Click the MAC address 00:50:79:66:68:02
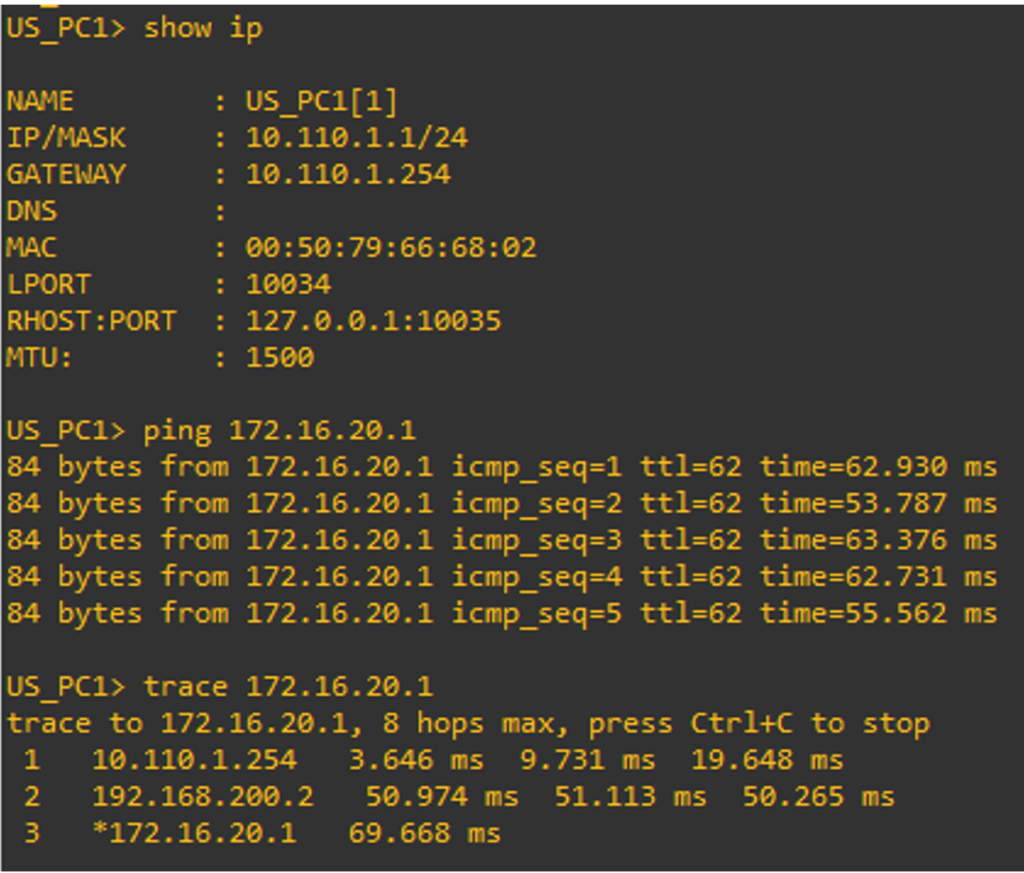Screen dimensions: 1024x873 click(390, 247)
